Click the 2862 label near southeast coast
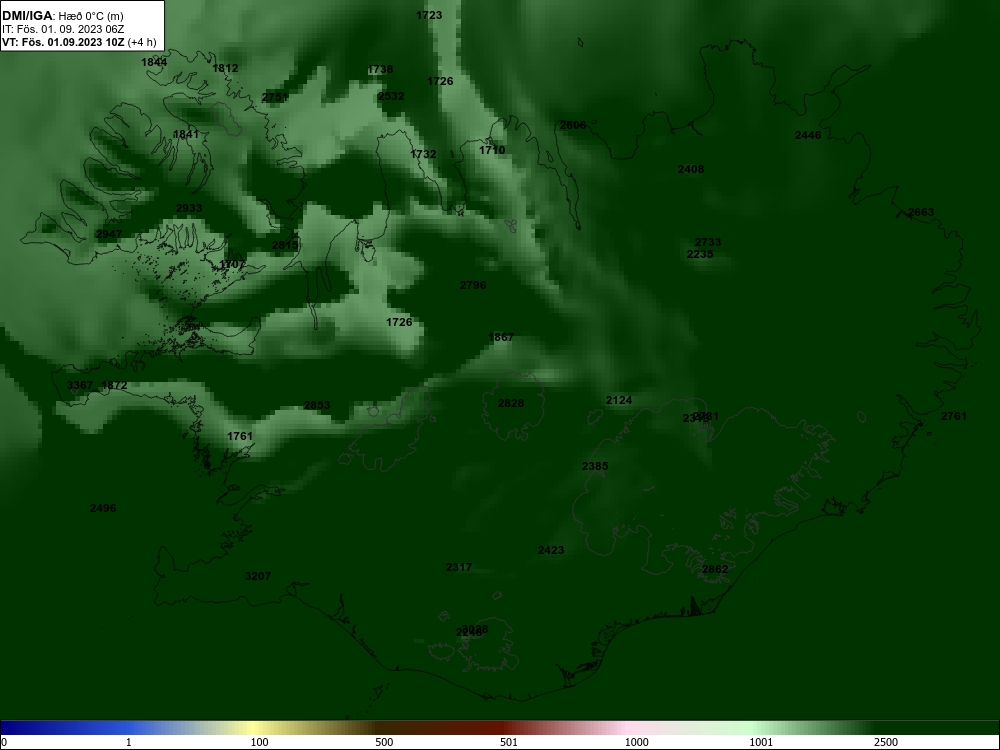 point(715,570)
